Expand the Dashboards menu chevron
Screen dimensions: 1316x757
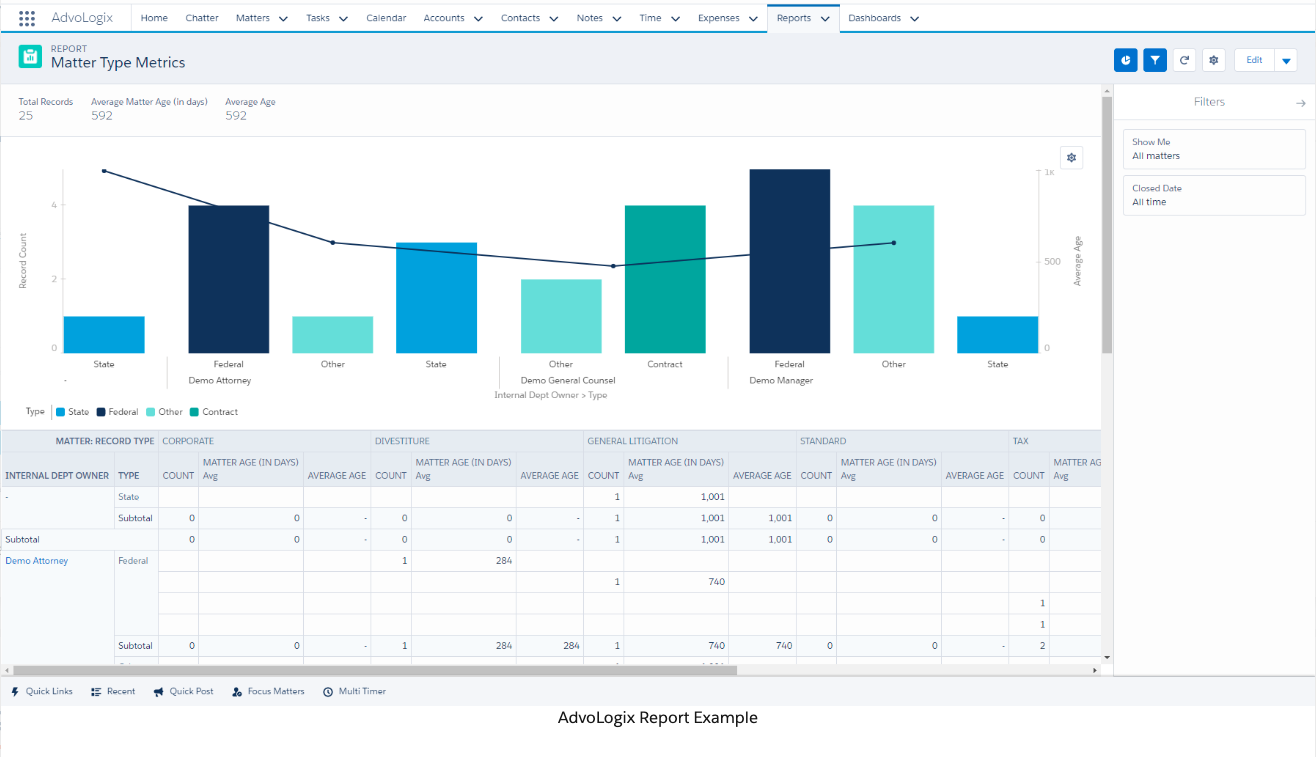(914, 17)
